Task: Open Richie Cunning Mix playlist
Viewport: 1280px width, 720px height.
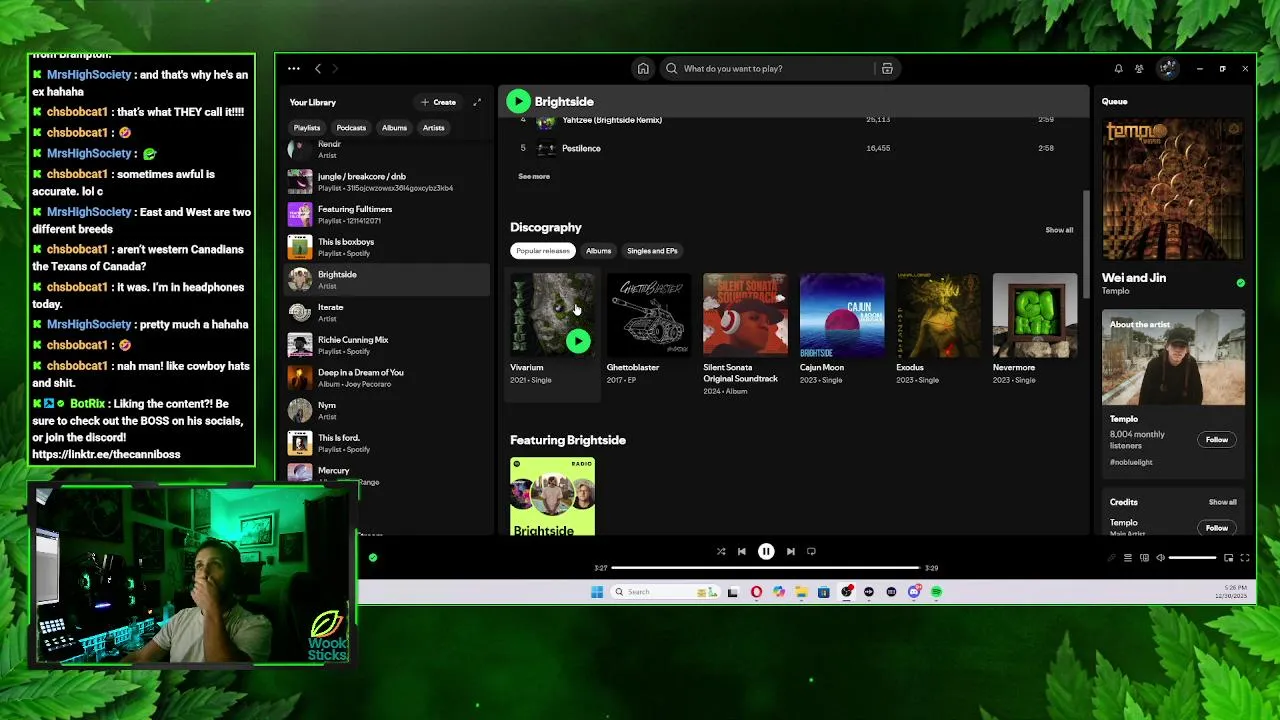Action: pyautogui.click(x=387, y=345)
